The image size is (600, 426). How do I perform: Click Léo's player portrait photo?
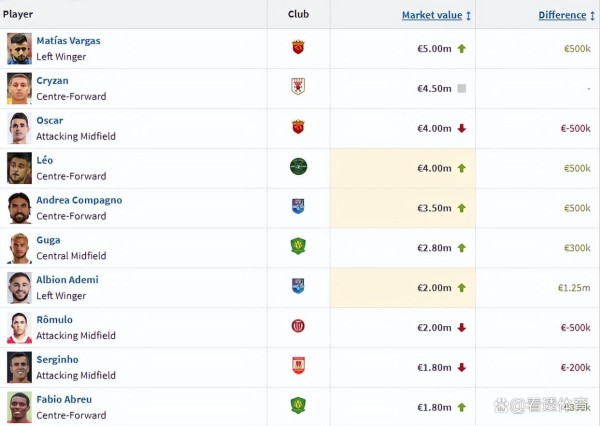19,168
